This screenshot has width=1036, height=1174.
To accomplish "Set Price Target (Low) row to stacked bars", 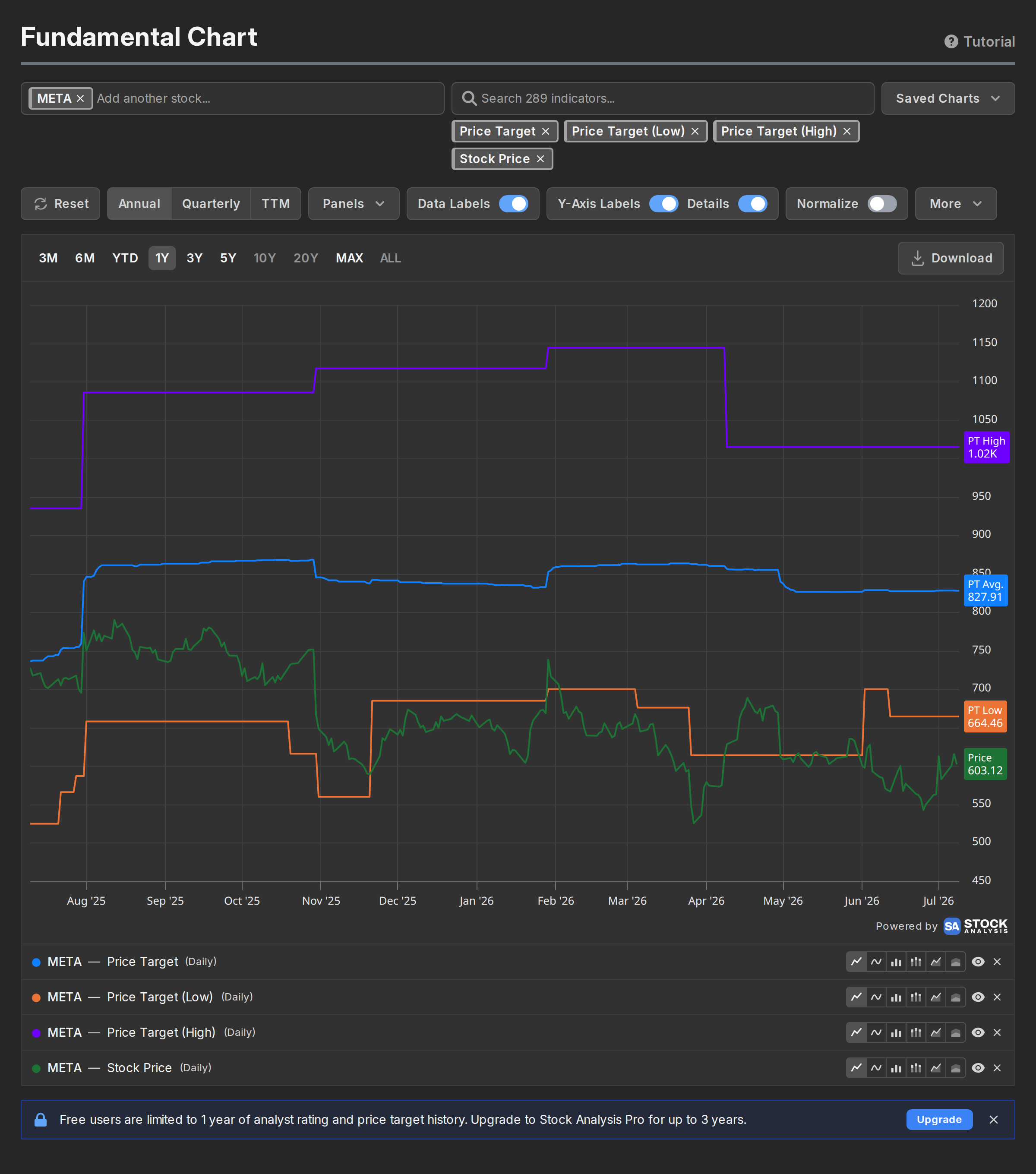I will pos(916,997).
